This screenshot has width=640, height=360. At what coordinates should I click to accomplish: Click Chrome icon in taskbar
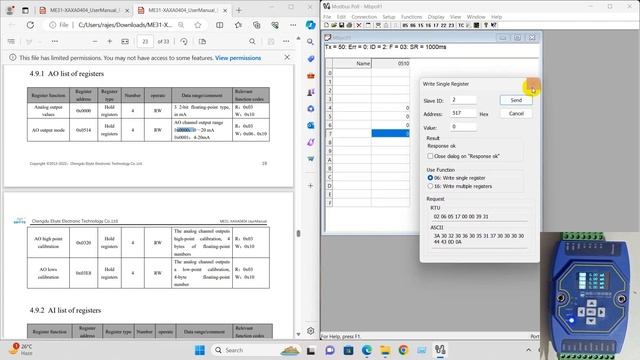[x=403, y=350]
